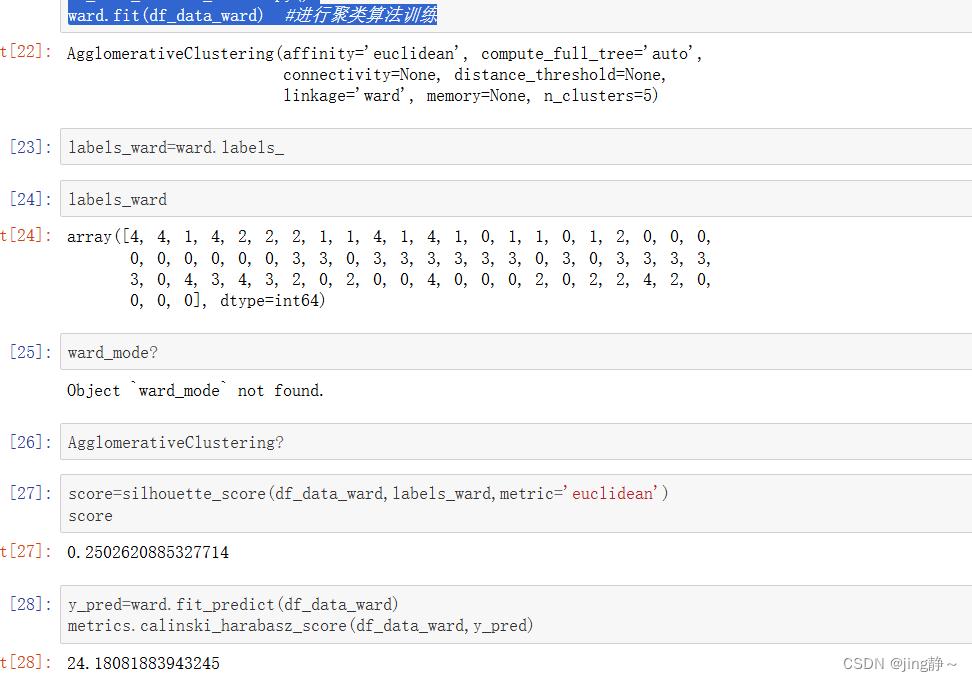The image size is (972, 682).
Task: Focus the AgglomerativeClustering? code cell
Action: [516, 442]
